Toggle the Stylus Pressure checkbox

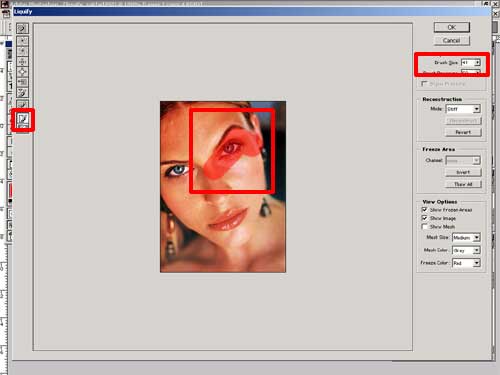tap(424, 84)
